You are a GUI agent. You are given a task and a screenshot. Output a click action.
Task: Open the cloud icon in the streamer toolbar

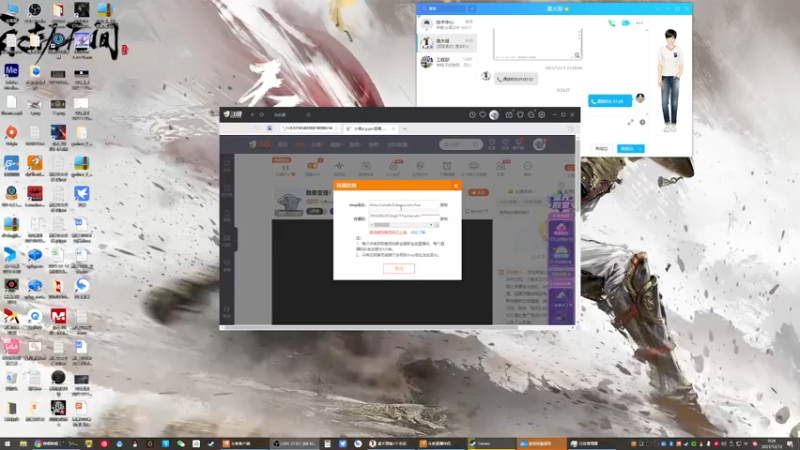pos(474,167)
